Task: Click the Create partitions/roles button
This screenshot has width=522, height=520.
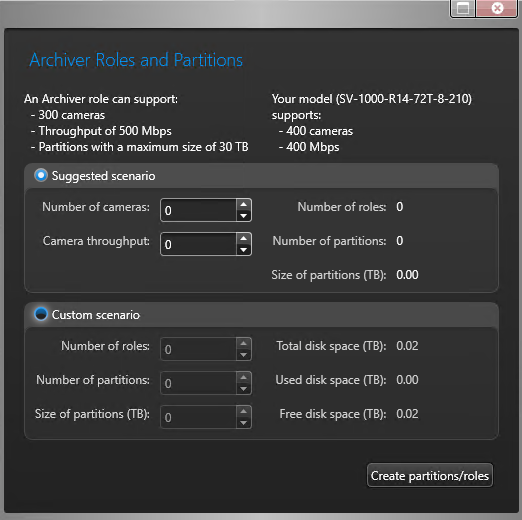Action: pyautogui.click(x=430, y=475)
